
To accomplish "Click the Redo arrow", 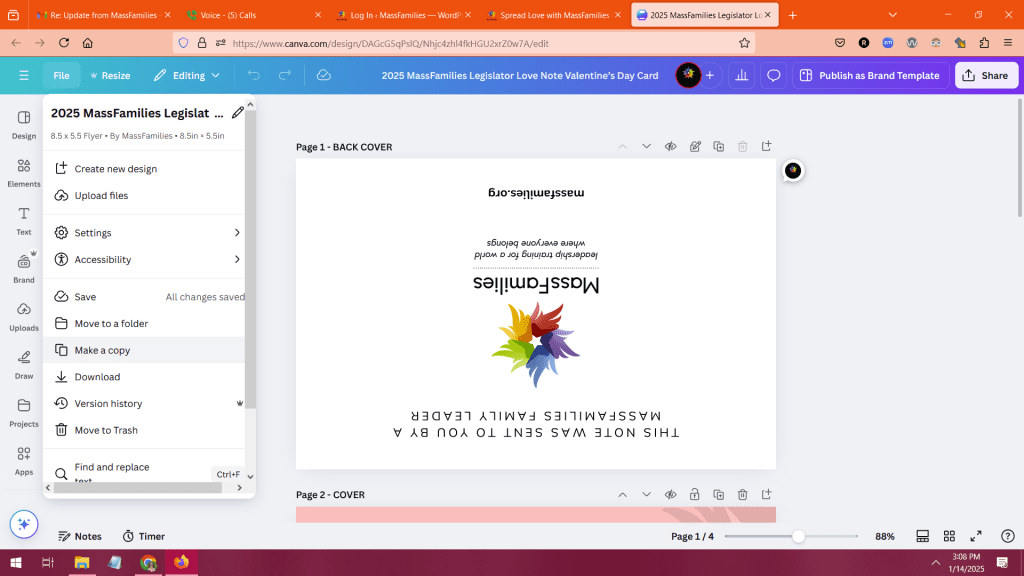I will click(285, 75).
